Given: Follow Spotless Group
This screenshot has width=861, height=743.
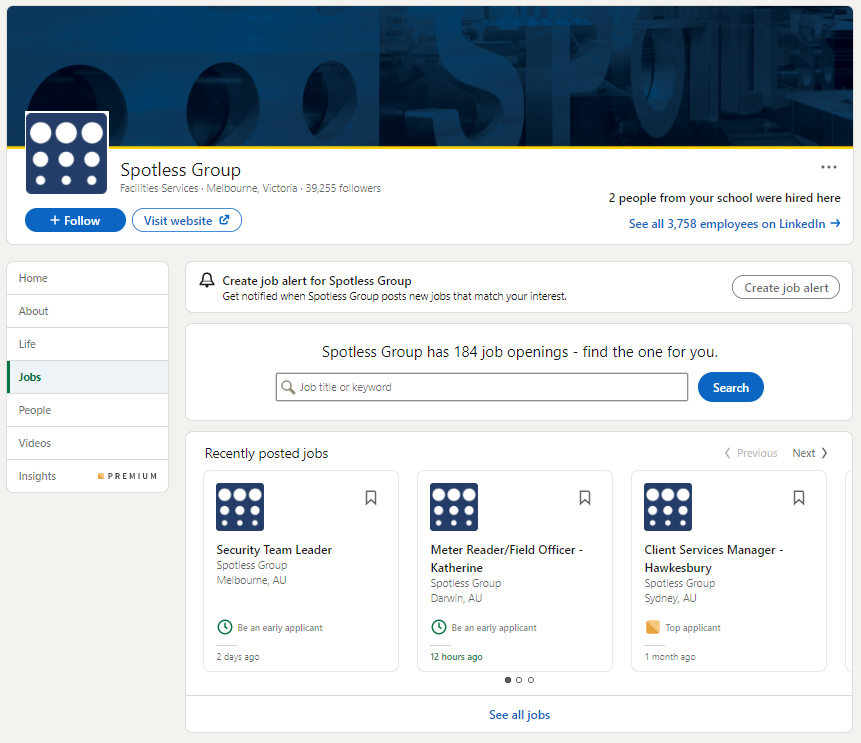Looking at the screenshot, I should (75, 220).
